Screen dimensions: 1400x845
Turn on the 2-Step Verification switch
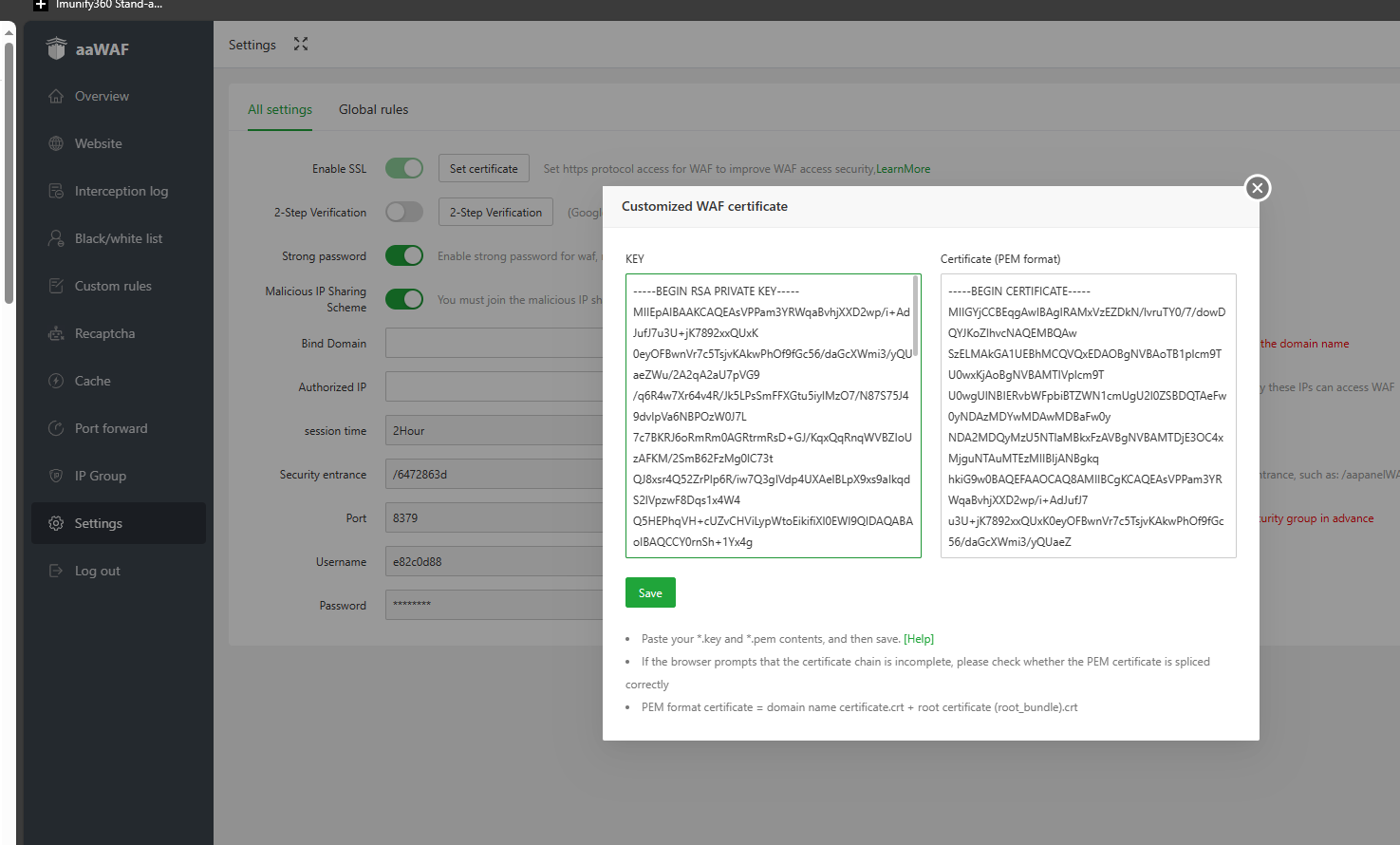coord(404,212)
